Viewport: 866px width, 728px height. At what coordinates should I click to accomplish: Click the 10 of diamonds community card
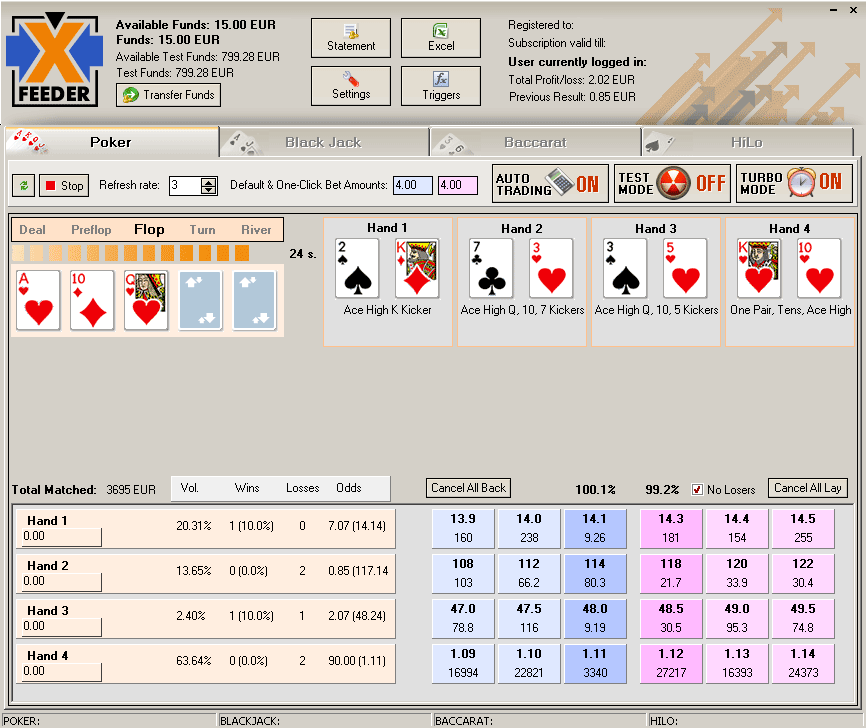(x=92, y=300)
